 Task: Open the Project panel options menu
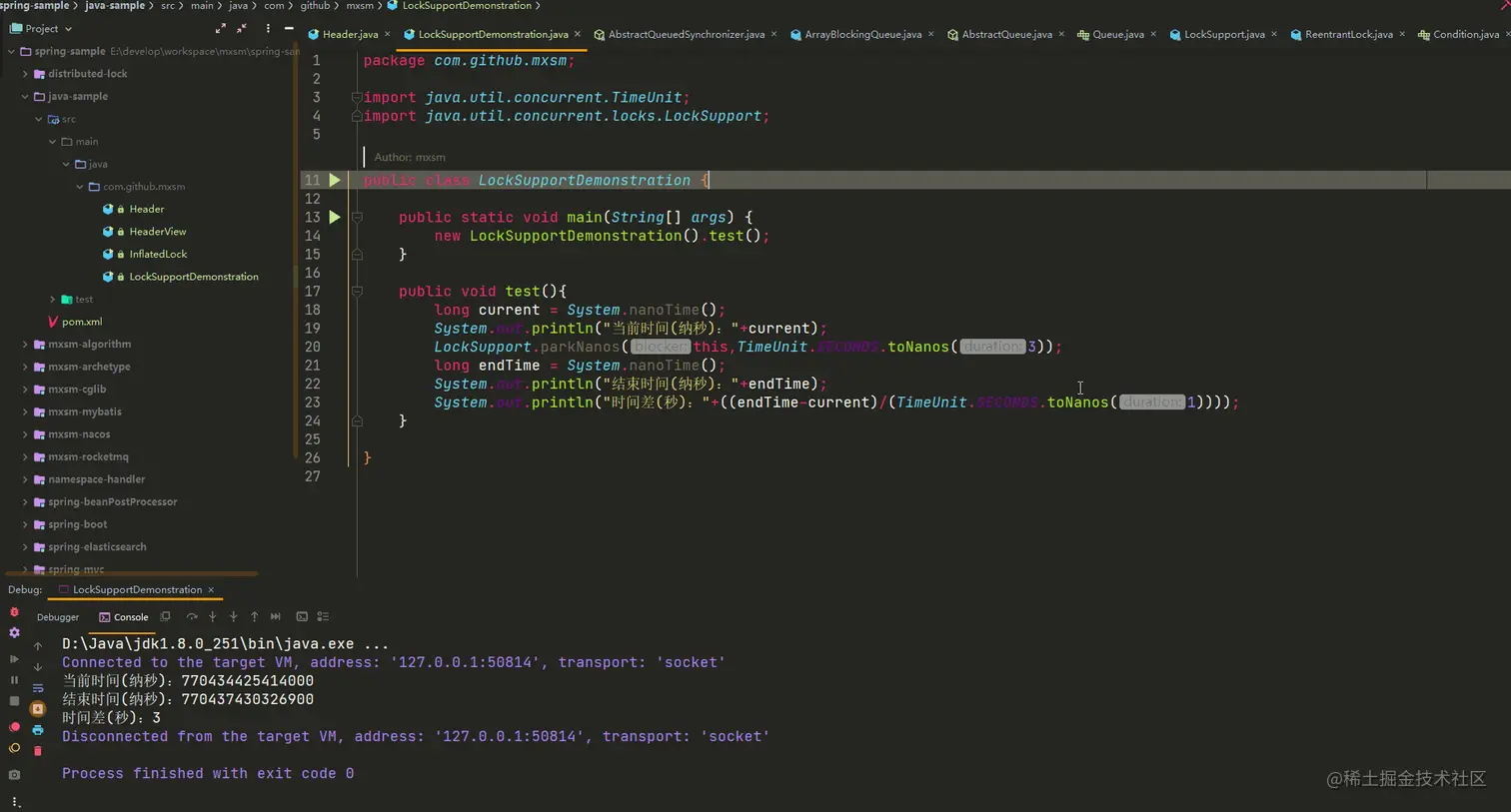coord(268,29)
